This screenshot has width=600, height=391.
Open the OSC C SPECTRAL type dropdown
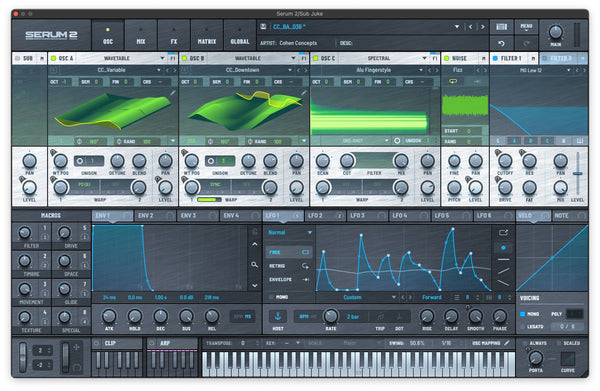click(x=424, y=58)
